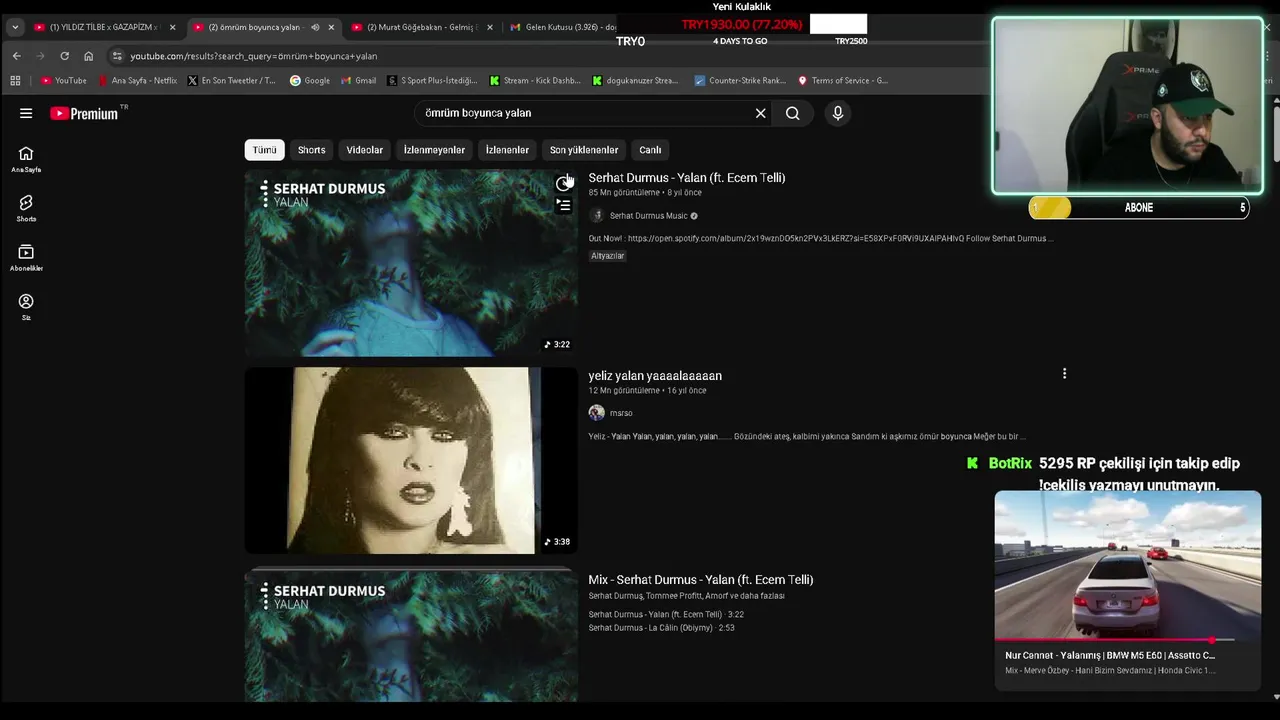Screen dimensions: 1280x720
Task: Go back in browser history
Action: click(x=16, y=56)
